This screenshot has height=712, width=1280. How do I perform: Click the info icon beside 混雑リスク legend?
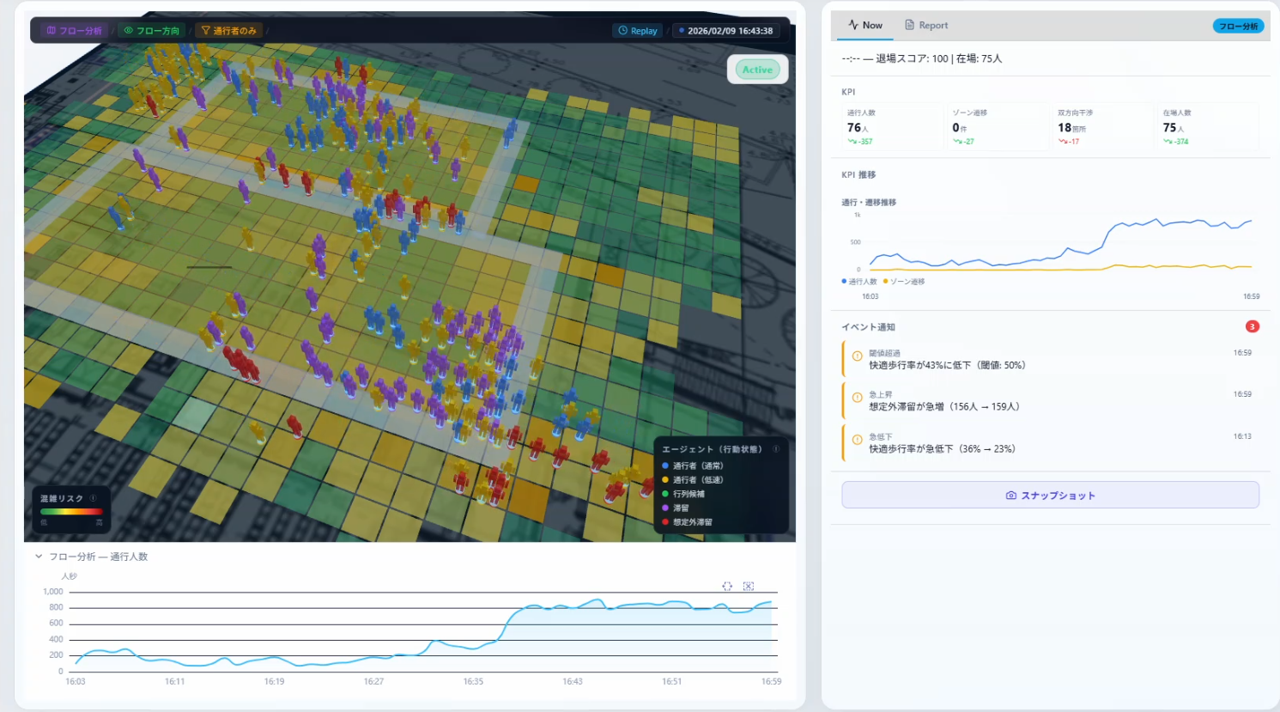tap(93, 498)
